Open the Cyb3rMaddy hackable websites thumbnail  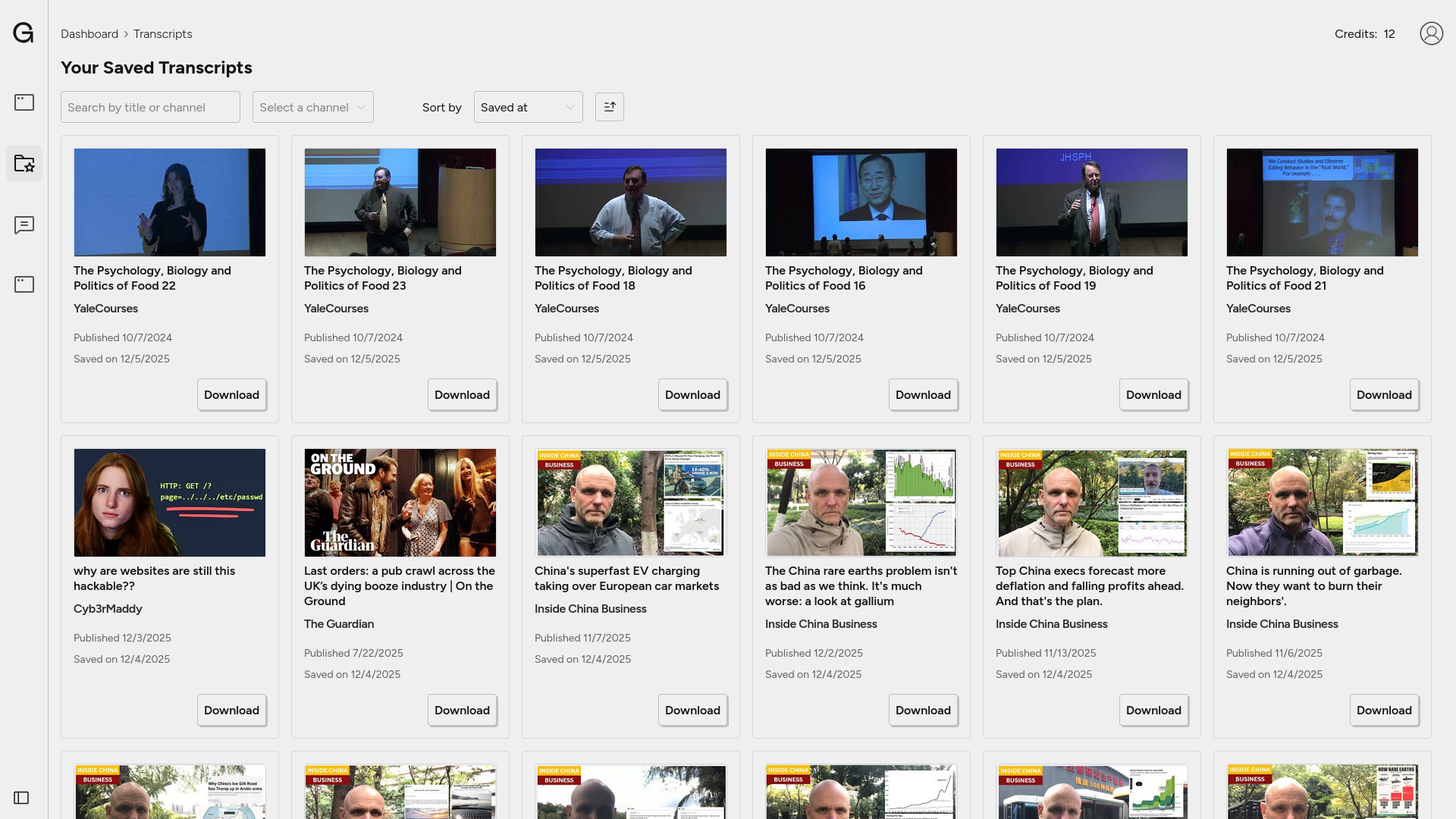click(x=170, y=503)
